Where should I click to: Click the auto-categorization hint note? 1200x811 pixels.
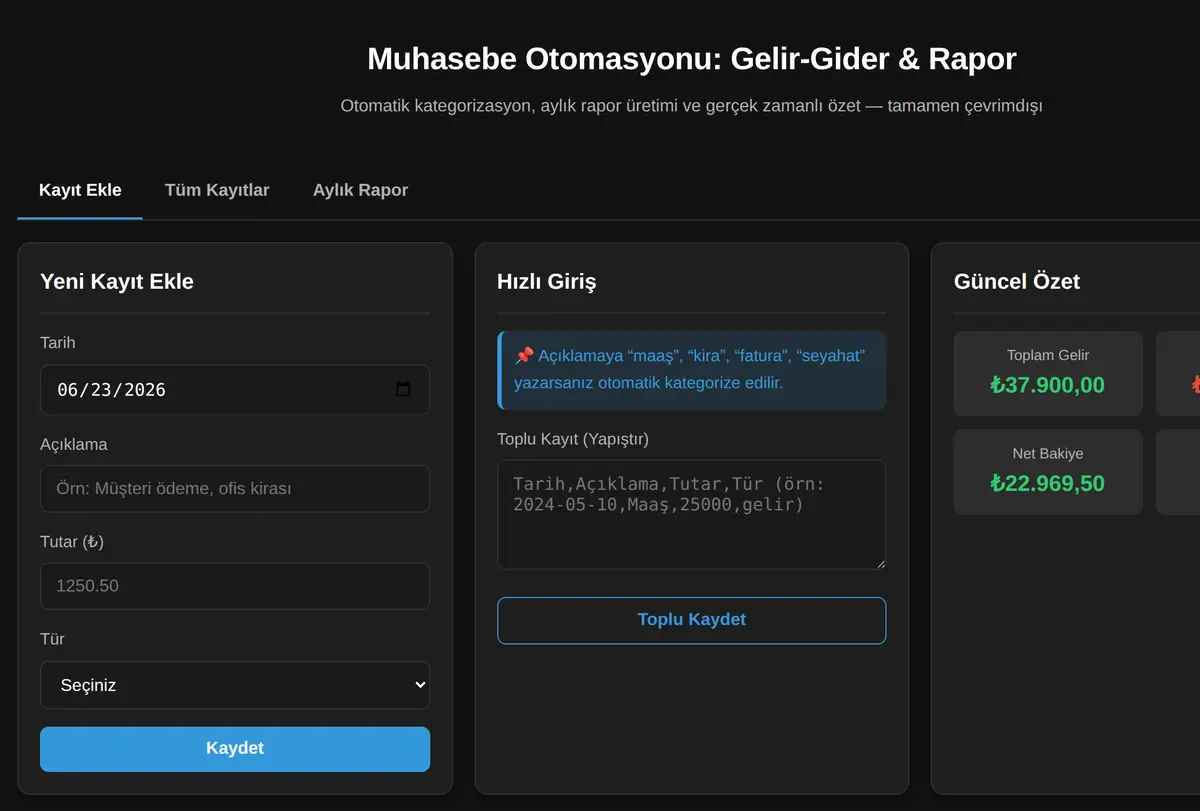coord(691,370)
